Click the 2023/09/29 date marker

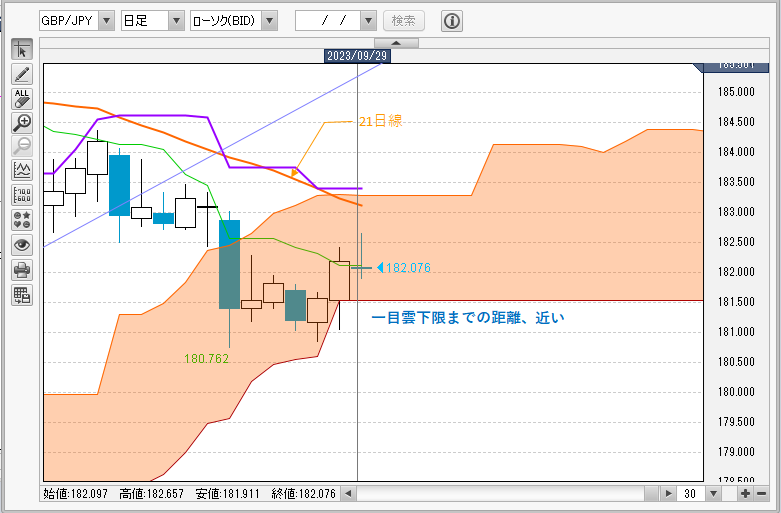click(x=357, y=56)
